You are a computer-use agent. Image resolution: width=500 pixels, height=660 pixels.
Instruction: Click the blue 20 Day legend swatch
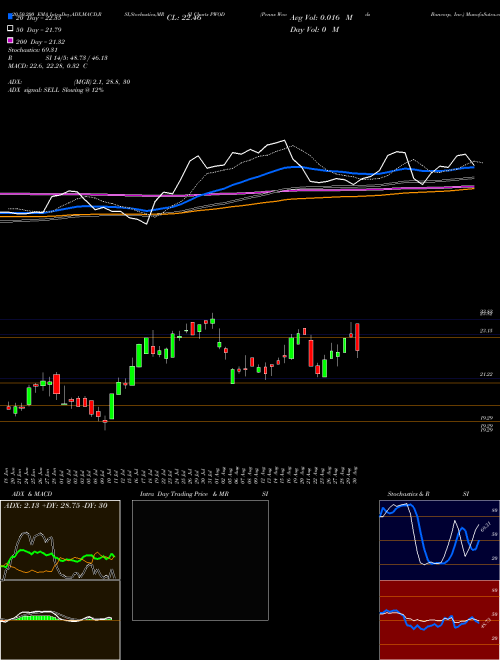11,17
